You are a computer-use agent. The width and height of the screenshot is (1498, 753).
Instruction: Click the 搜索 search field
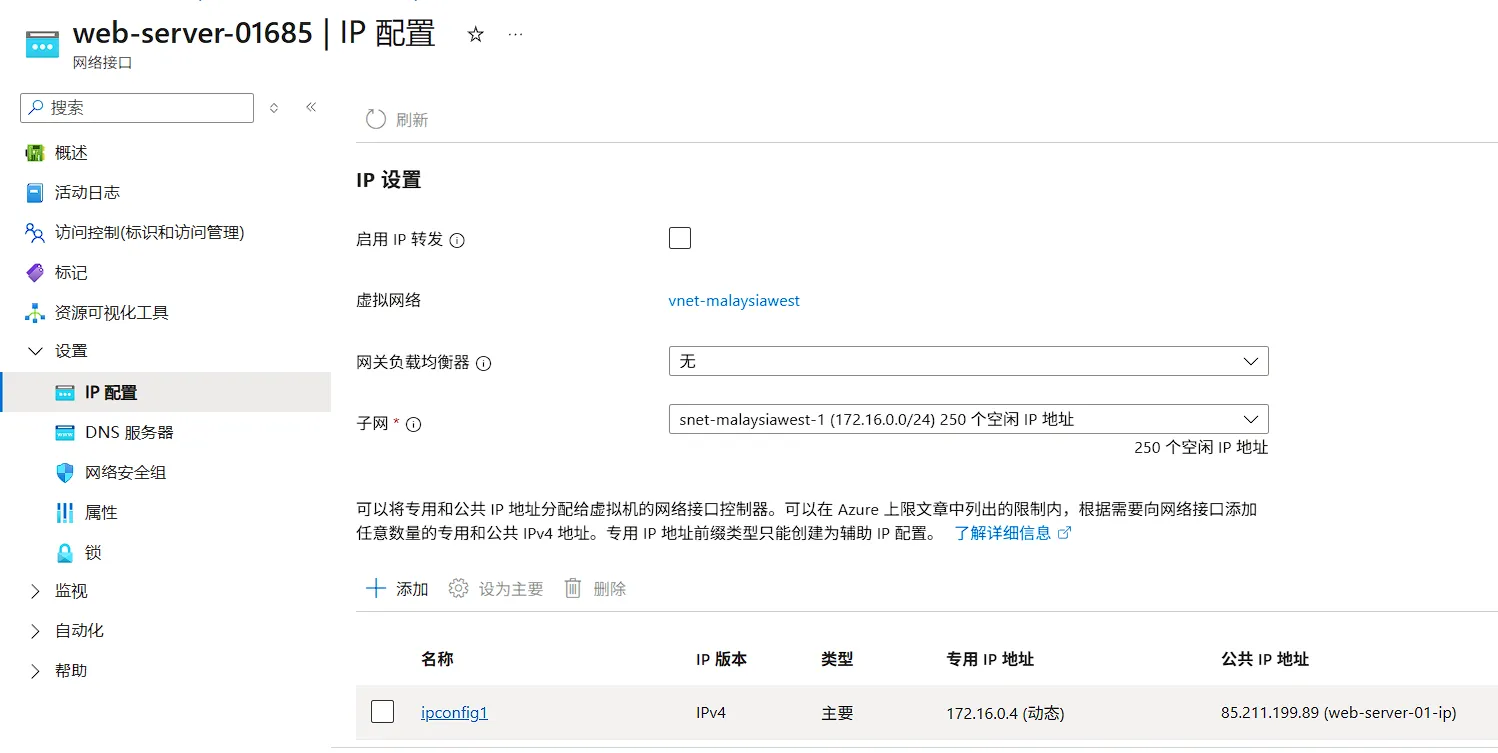(x=135, y=107)
